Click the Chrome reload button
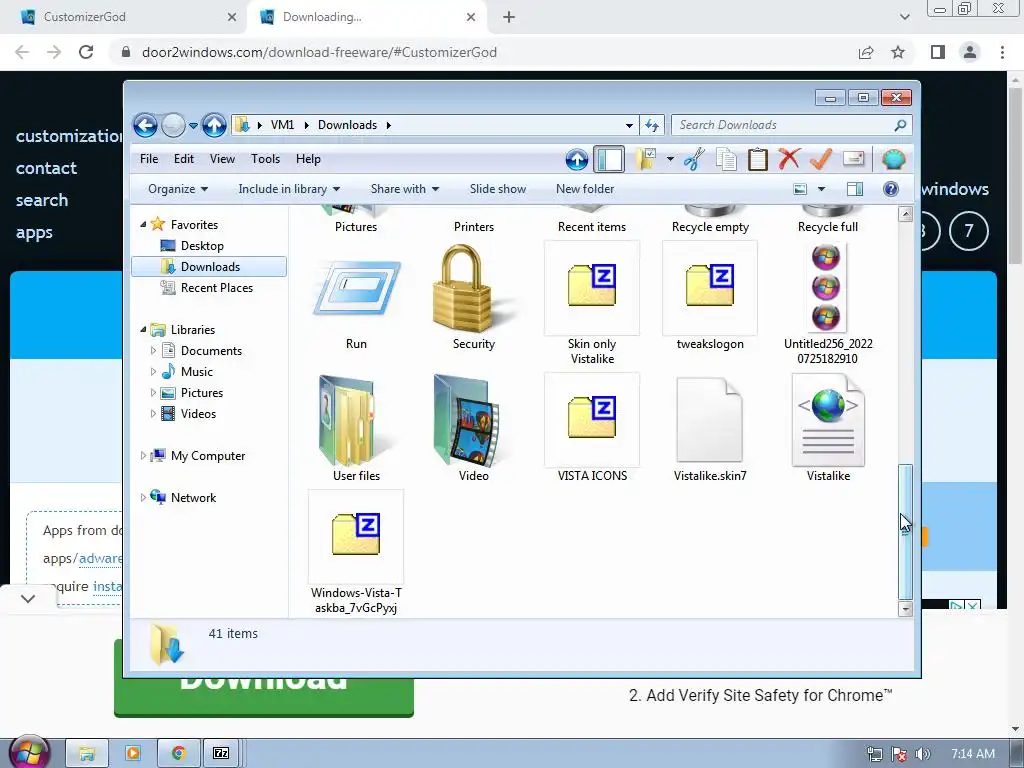The image size is (1024, 768). [x=86, y=52]
